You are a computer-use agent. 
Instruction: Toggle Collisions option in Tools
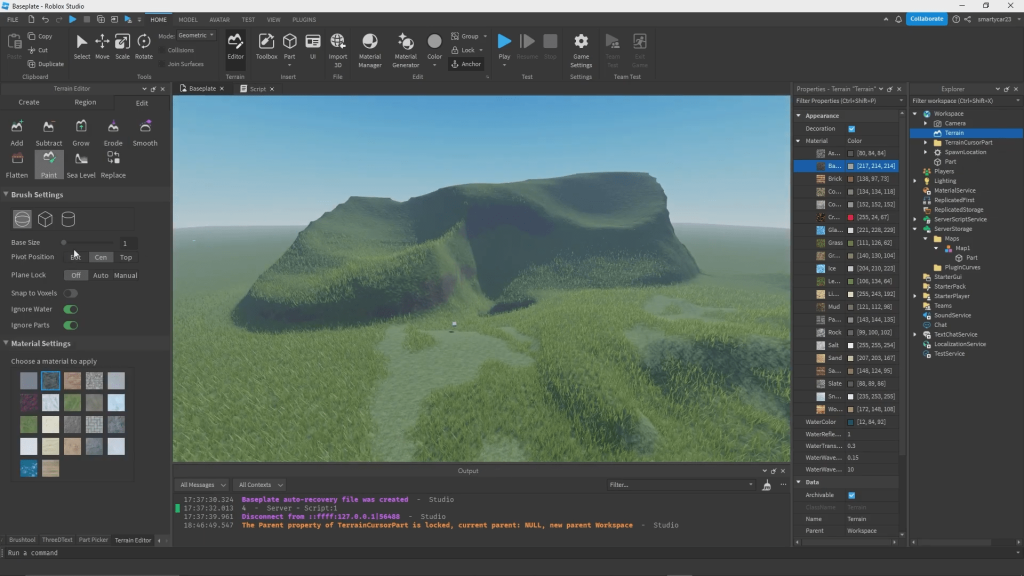pyautogui.click(x=176, y=50)
